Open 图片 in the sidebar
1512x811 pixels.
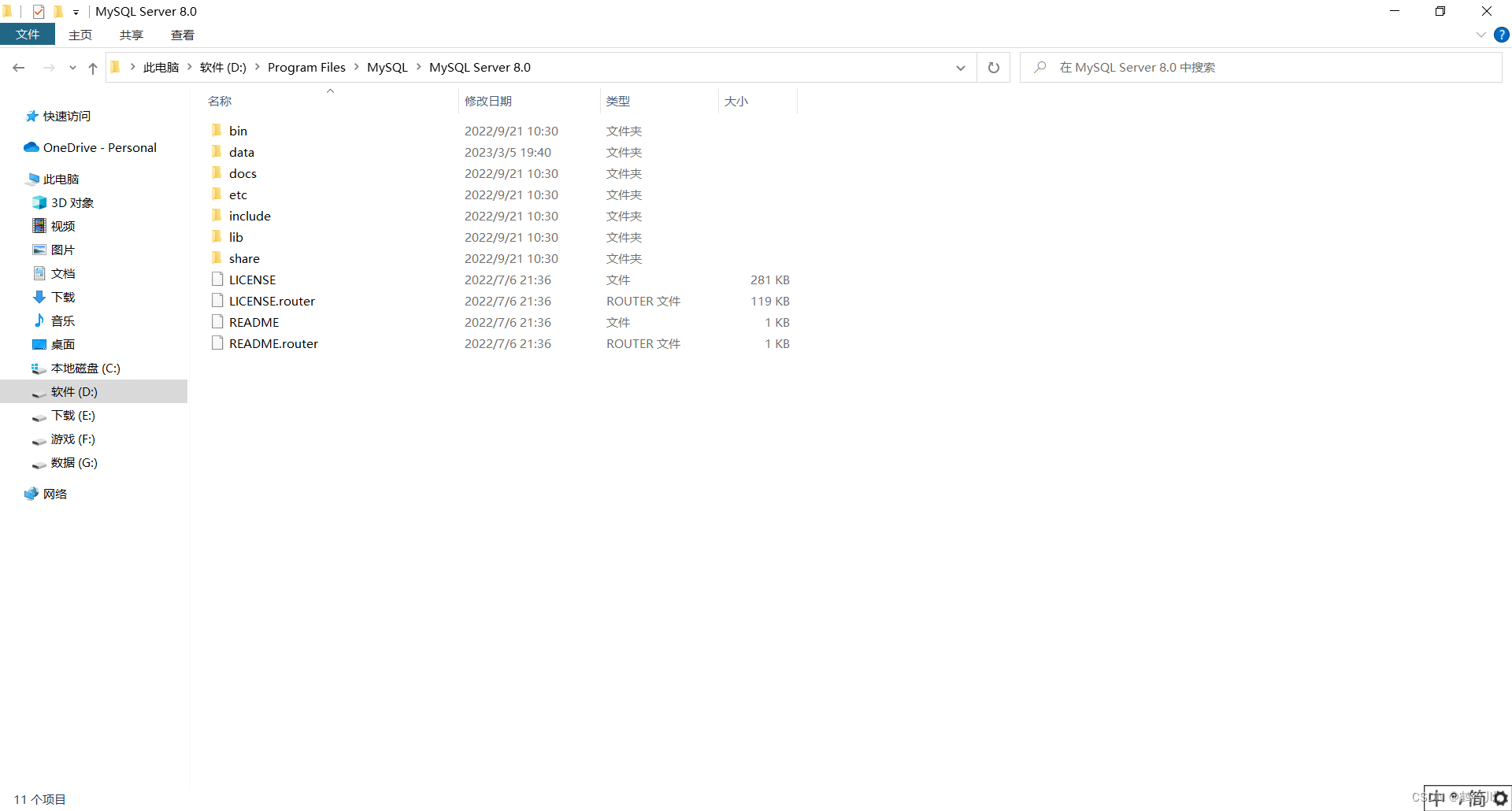click(54, 250)
